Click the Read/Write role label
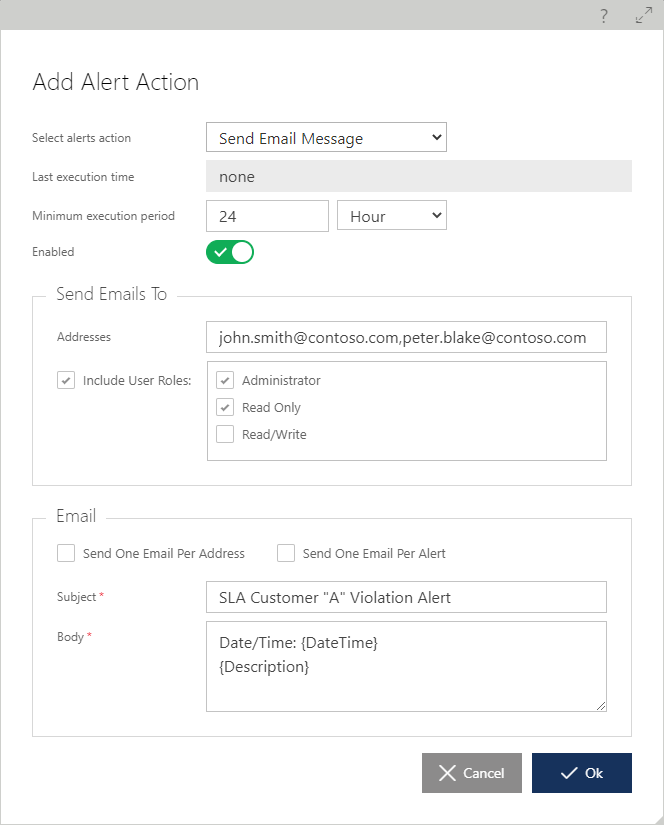The height and width of the screenshot is (825, 664). [274, 435]
